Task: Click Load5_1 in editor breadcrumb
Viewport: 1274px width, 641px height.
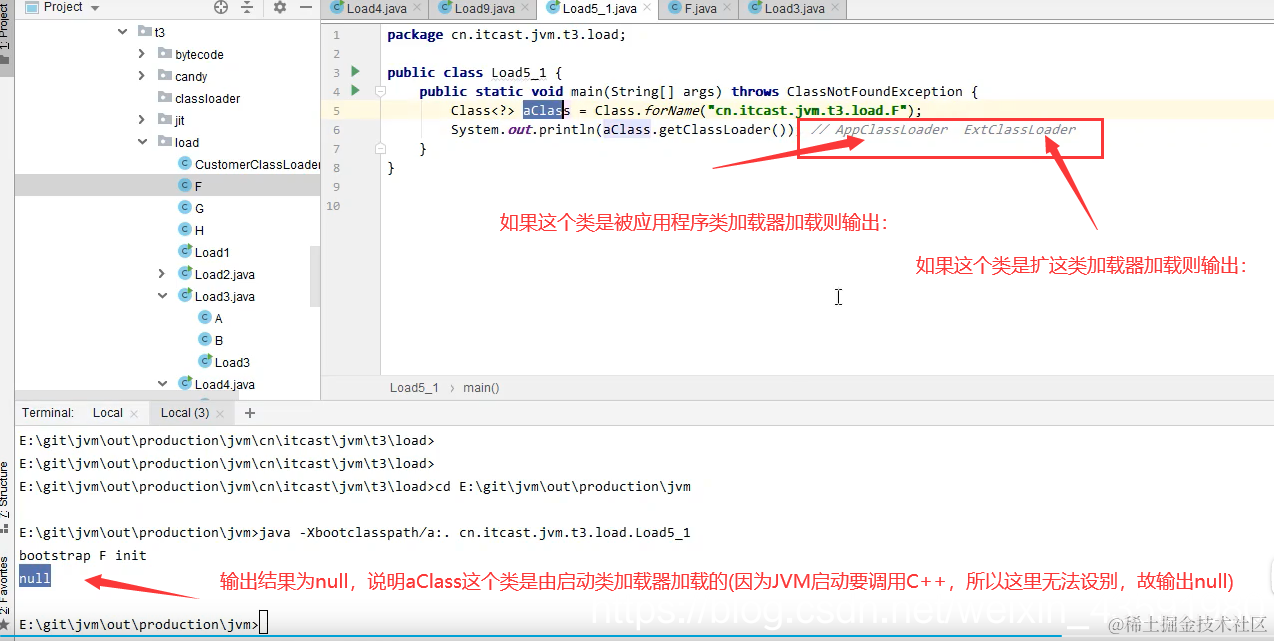Action: pyautogui.click(x=414, y=388)
